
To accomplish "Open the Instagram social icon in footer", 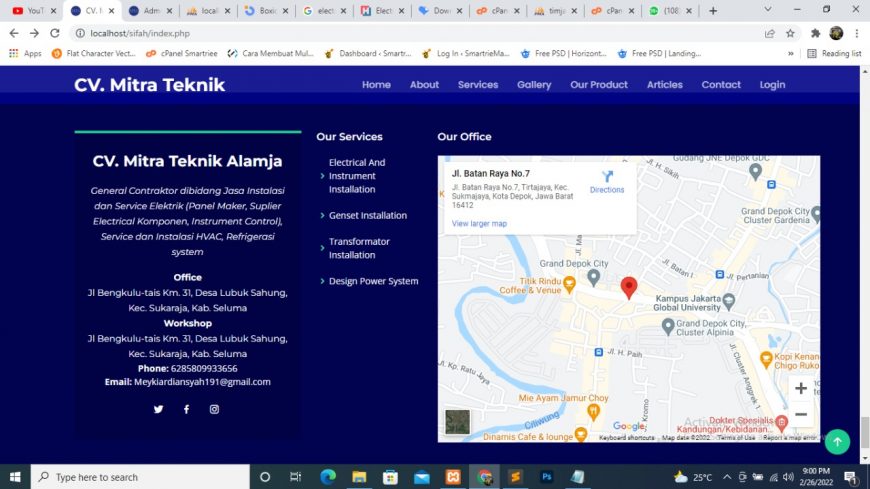I will coord(214,409).
